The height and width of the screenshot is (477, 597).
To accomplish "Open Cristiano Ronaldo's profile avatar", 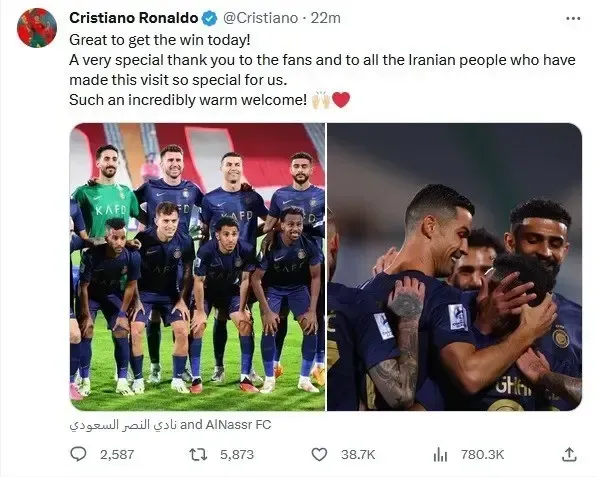I will point(37,28).
